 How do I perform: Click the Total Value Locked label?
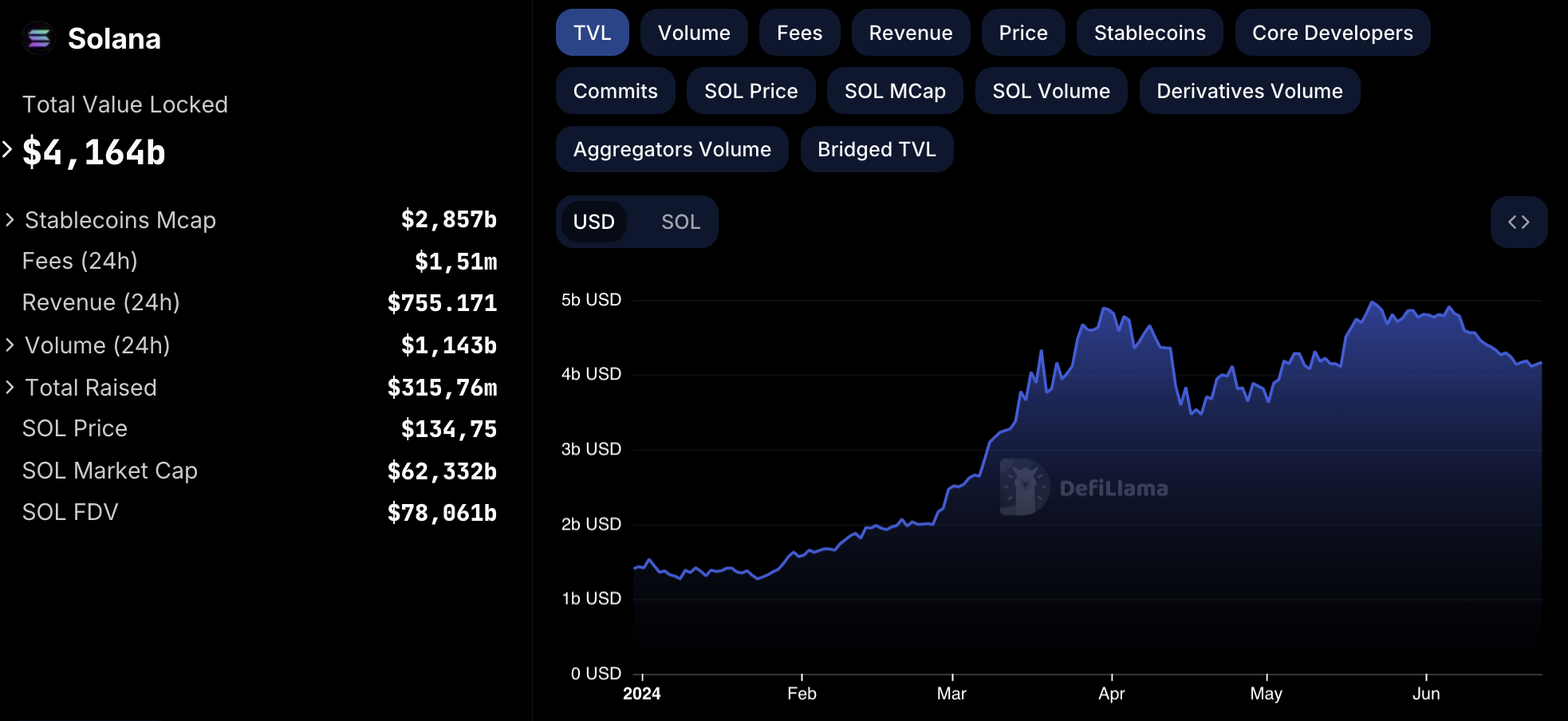[x=125, y=104]
